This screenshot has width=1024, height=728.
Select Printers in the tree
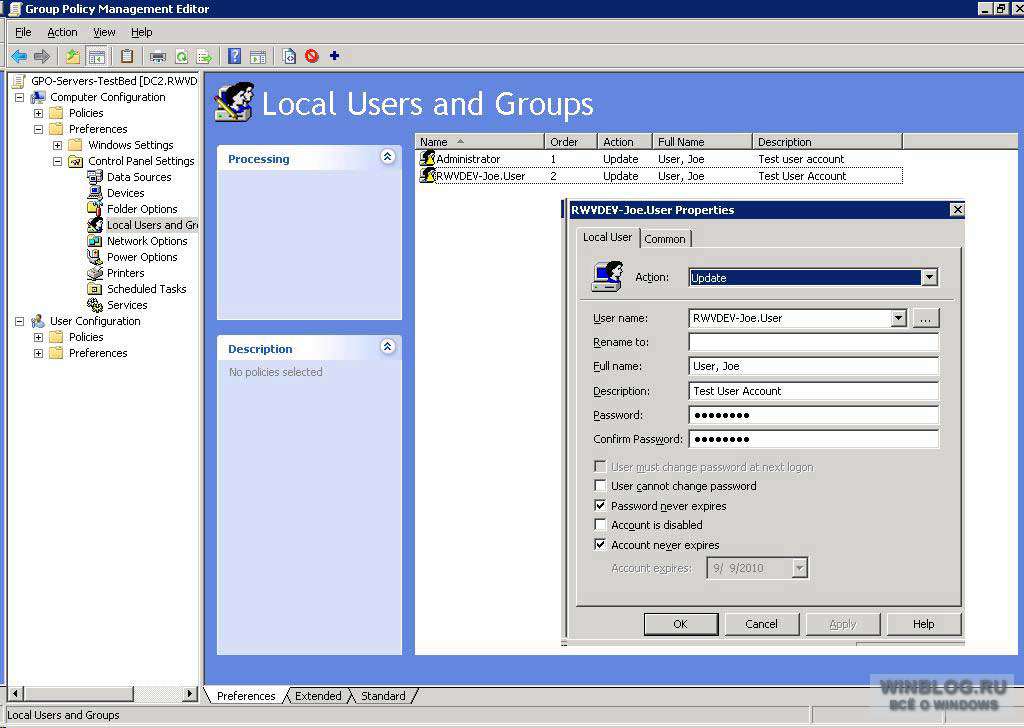point(125,273)
